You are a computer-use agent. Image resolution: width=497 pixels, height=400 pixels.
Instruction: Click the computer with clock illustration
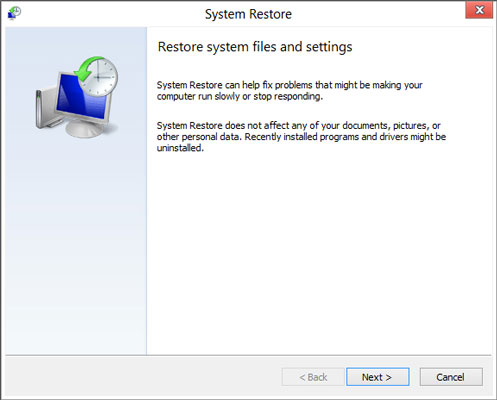(77, 97)
